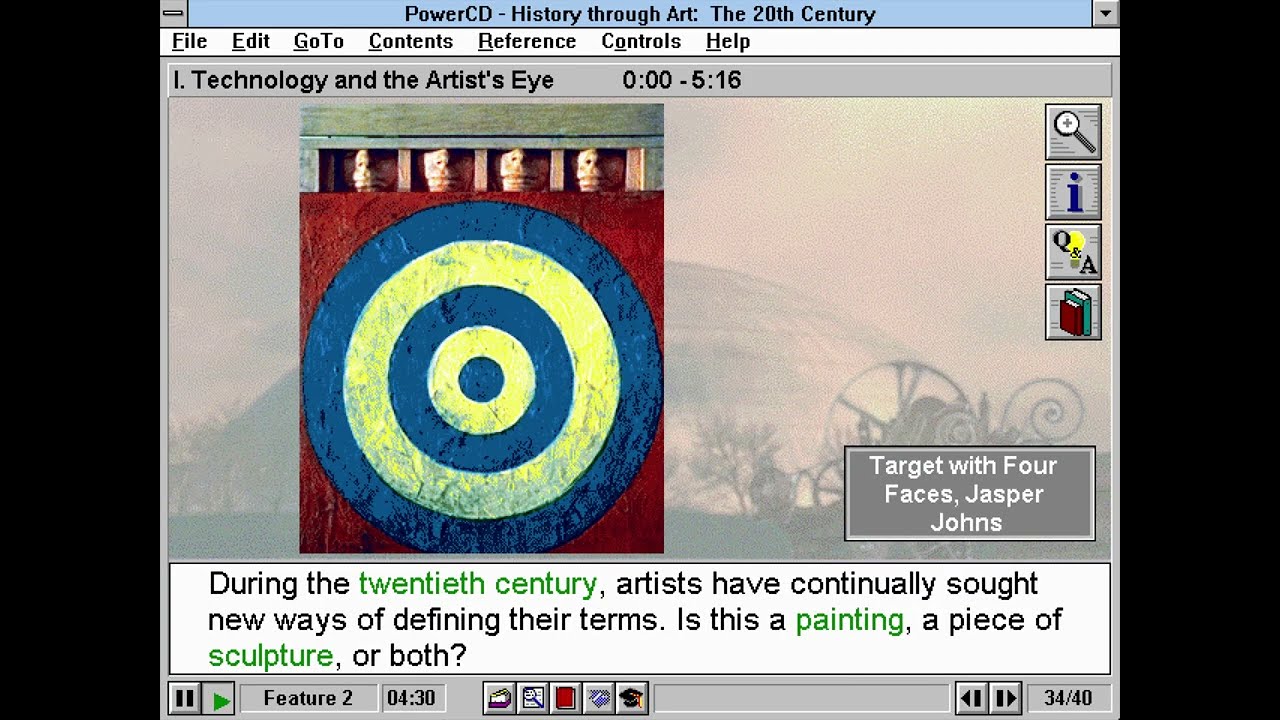Open the Q&A icon
Screen dimensions: 1280x720
pyautogui.click(x=1073, y=252)
